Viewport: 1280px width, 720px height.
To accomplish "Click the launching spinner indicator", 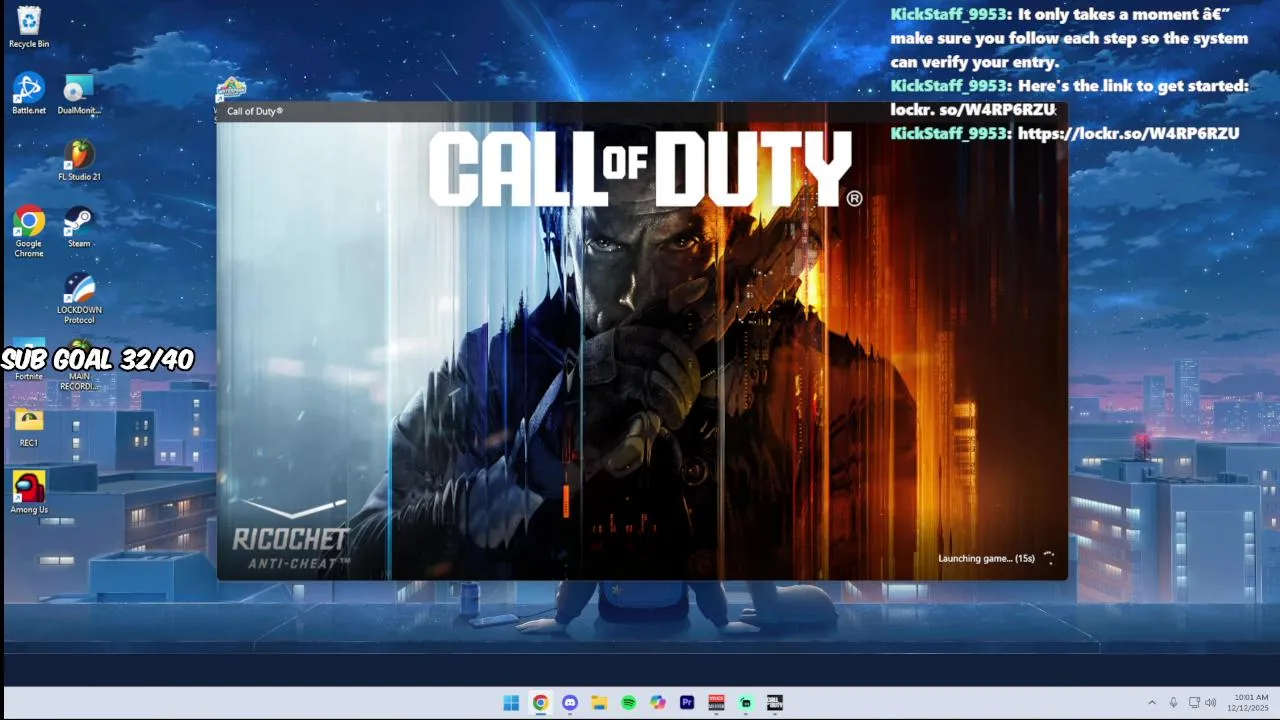I will click(x=1049, y=558).
